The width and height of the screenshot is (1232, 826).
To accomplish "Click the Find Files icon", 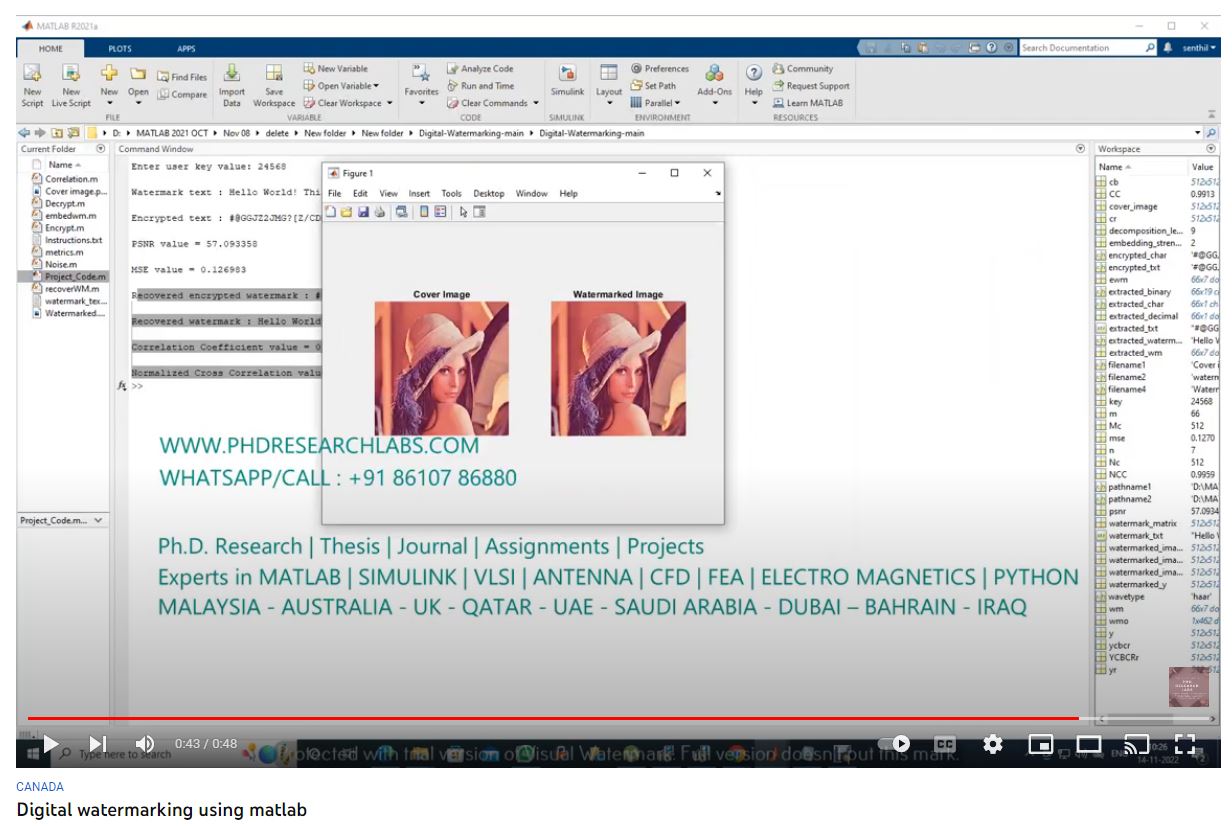I will [x=162, y=76].
